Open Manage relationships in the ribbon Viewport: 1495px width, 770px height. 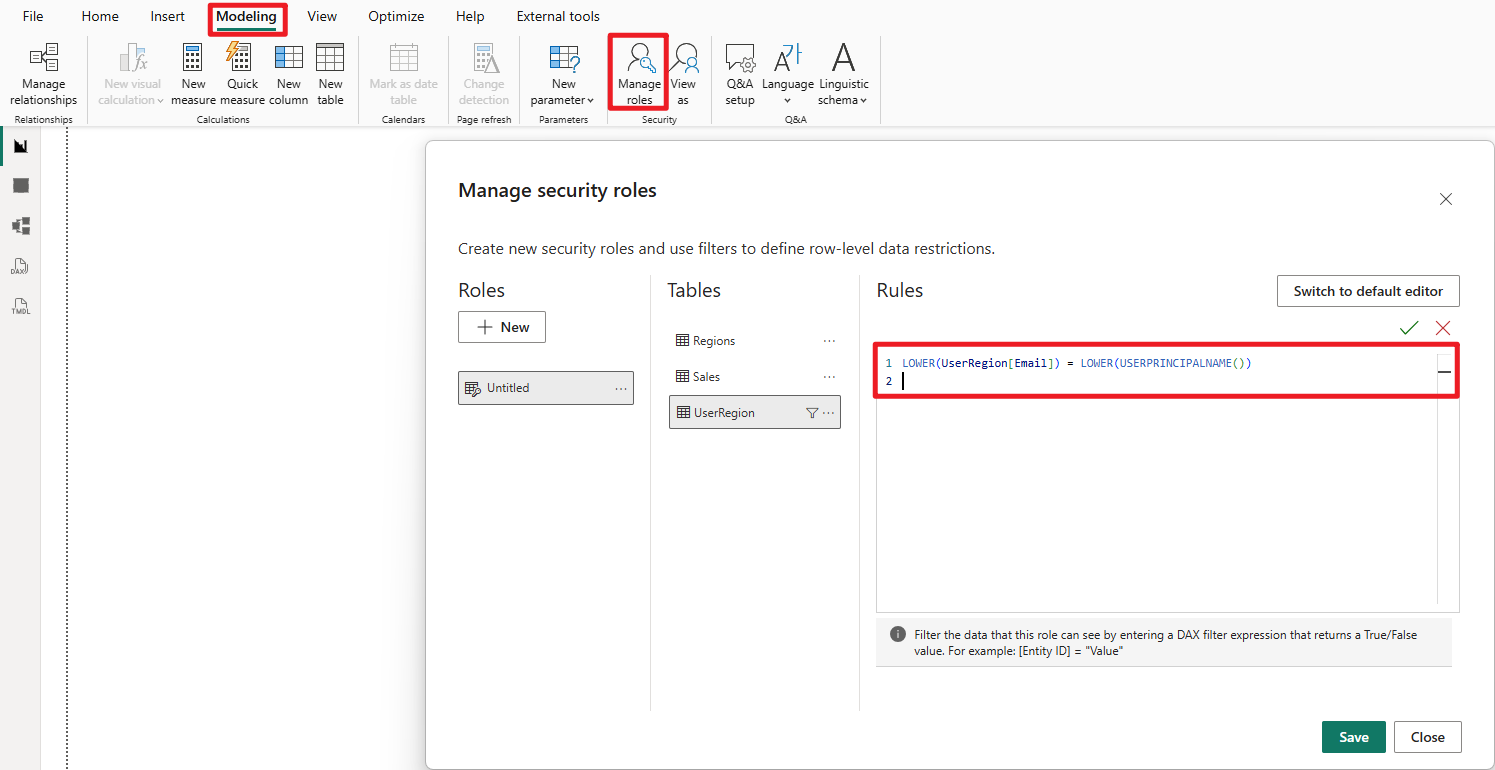[43, 75]
